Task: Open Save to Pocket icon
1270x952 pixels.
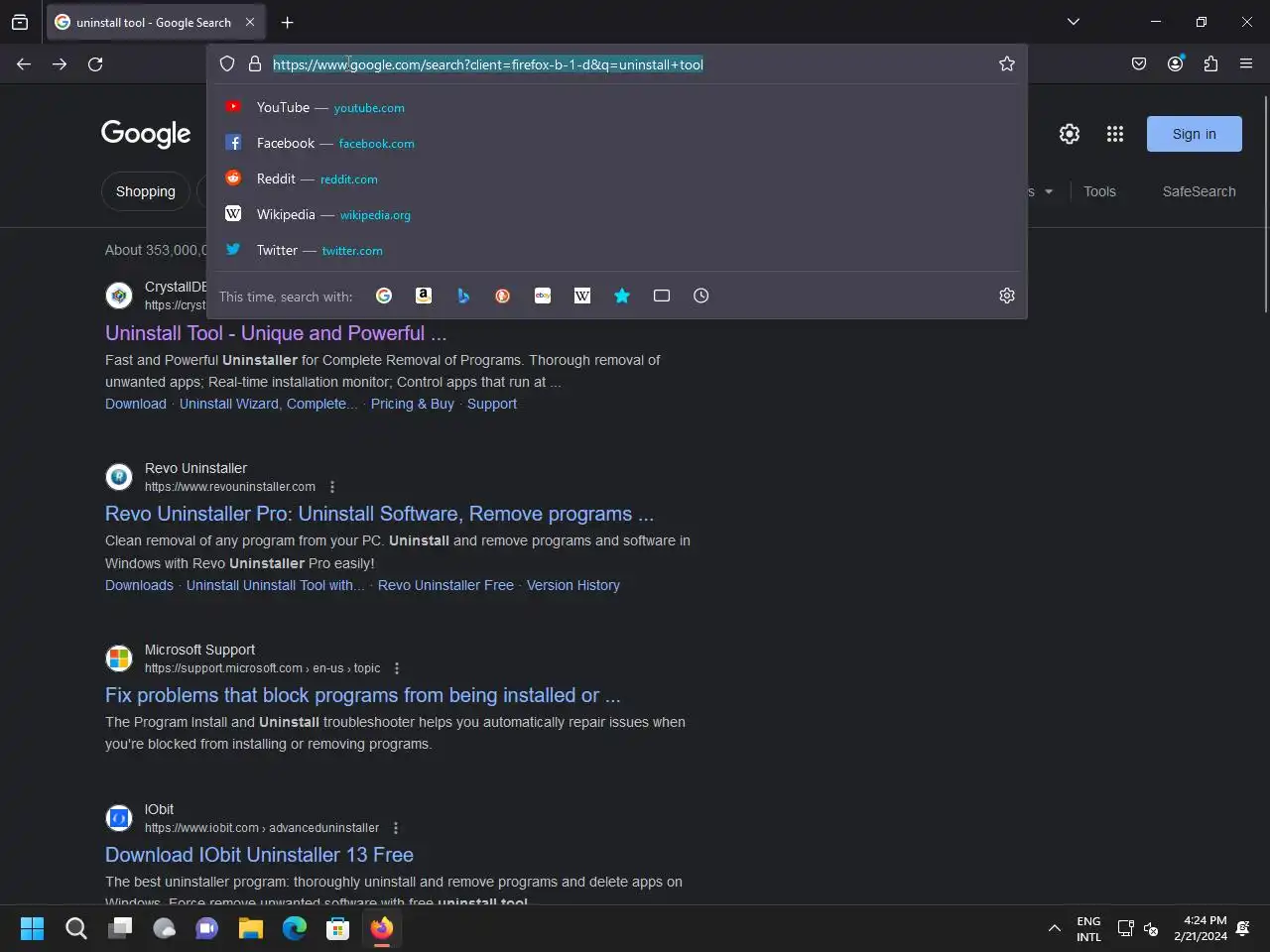Action: click(x=1139, y=64)
